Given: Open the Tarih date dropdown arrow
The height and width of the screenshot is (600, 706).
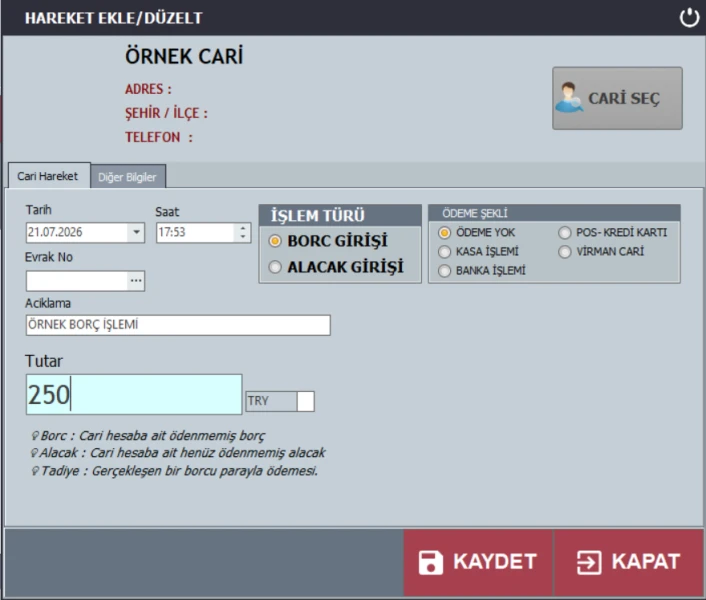Looking at the screenshot, I should [136, 232].
